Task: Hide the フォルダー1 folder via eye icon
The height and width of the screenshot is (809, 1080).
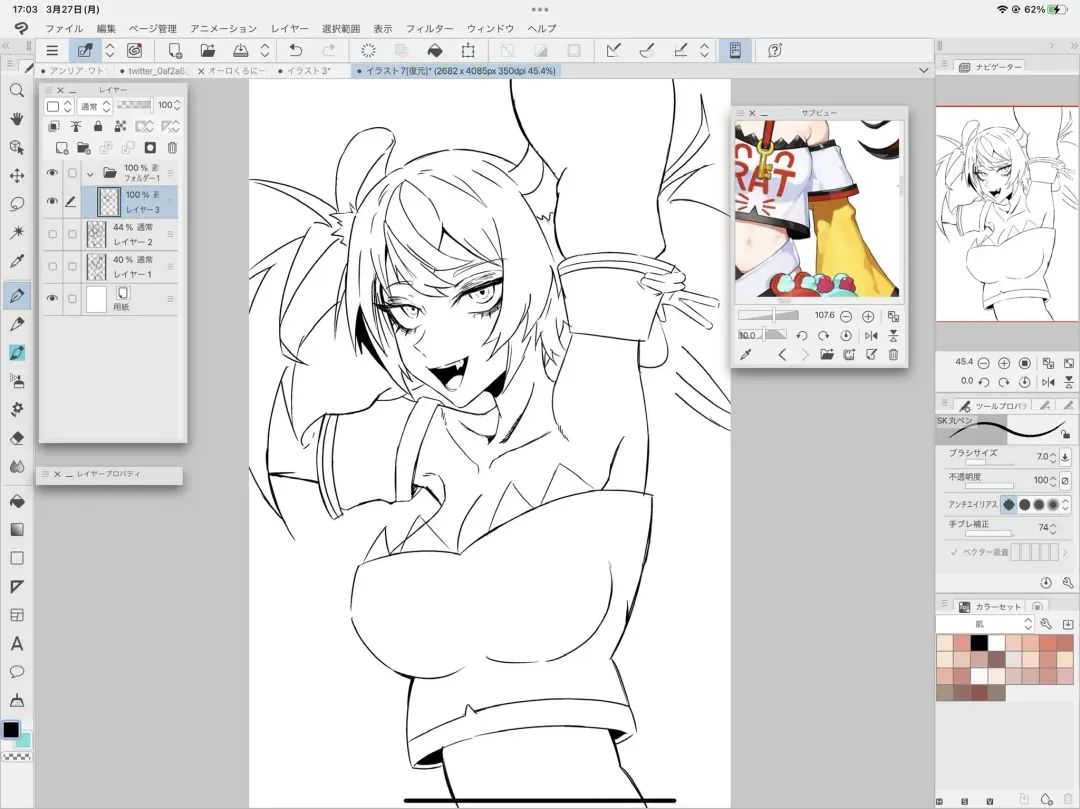Action: click(52, 173)
